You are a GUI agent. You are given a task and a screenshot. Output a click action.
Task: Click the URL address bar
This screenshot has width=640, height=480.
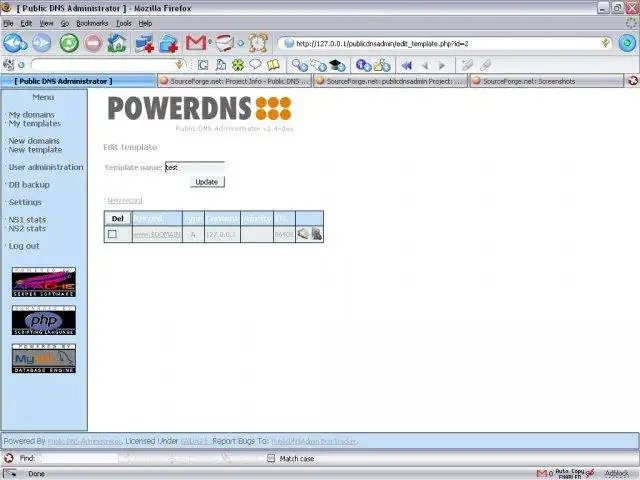coord(445,43)
